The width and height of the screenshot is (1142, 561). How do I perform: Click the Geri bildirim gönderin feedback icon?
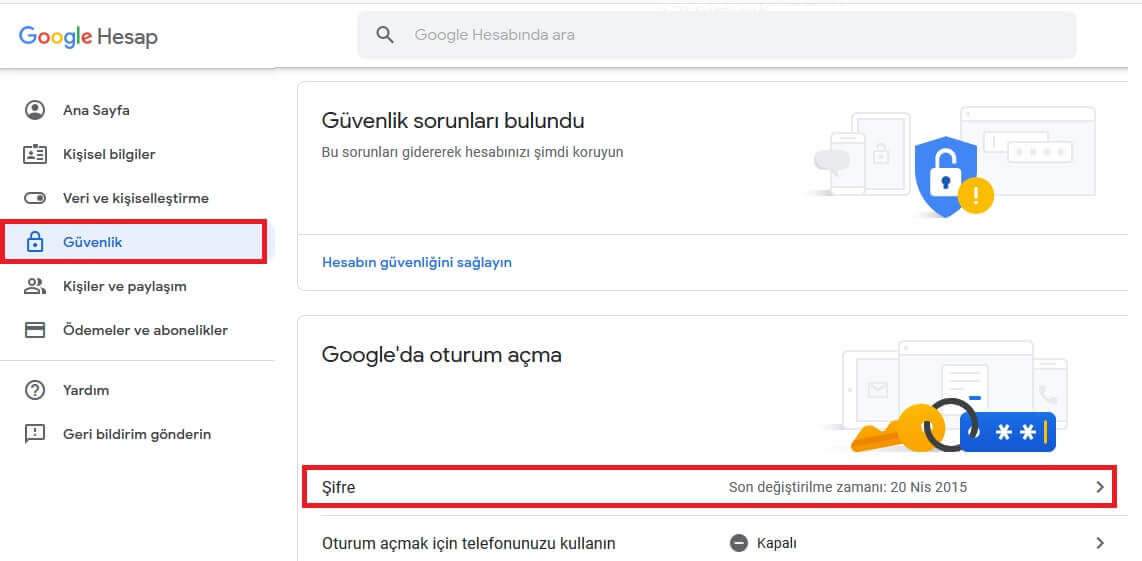(x=35, y=434)
